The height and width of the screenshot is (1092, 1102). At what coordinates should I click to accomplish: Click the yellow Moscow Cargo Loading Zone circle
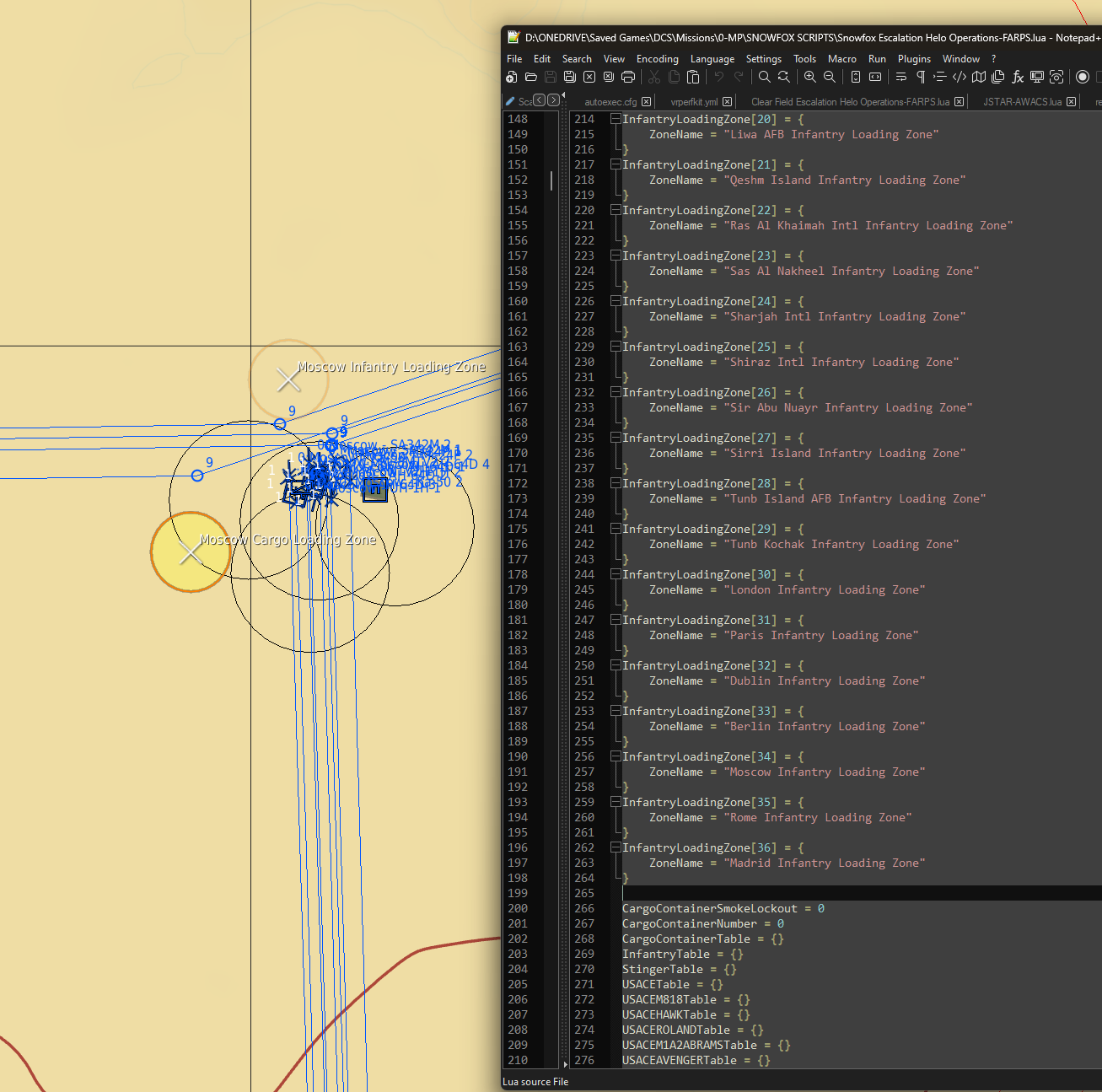tap(191, 552)
